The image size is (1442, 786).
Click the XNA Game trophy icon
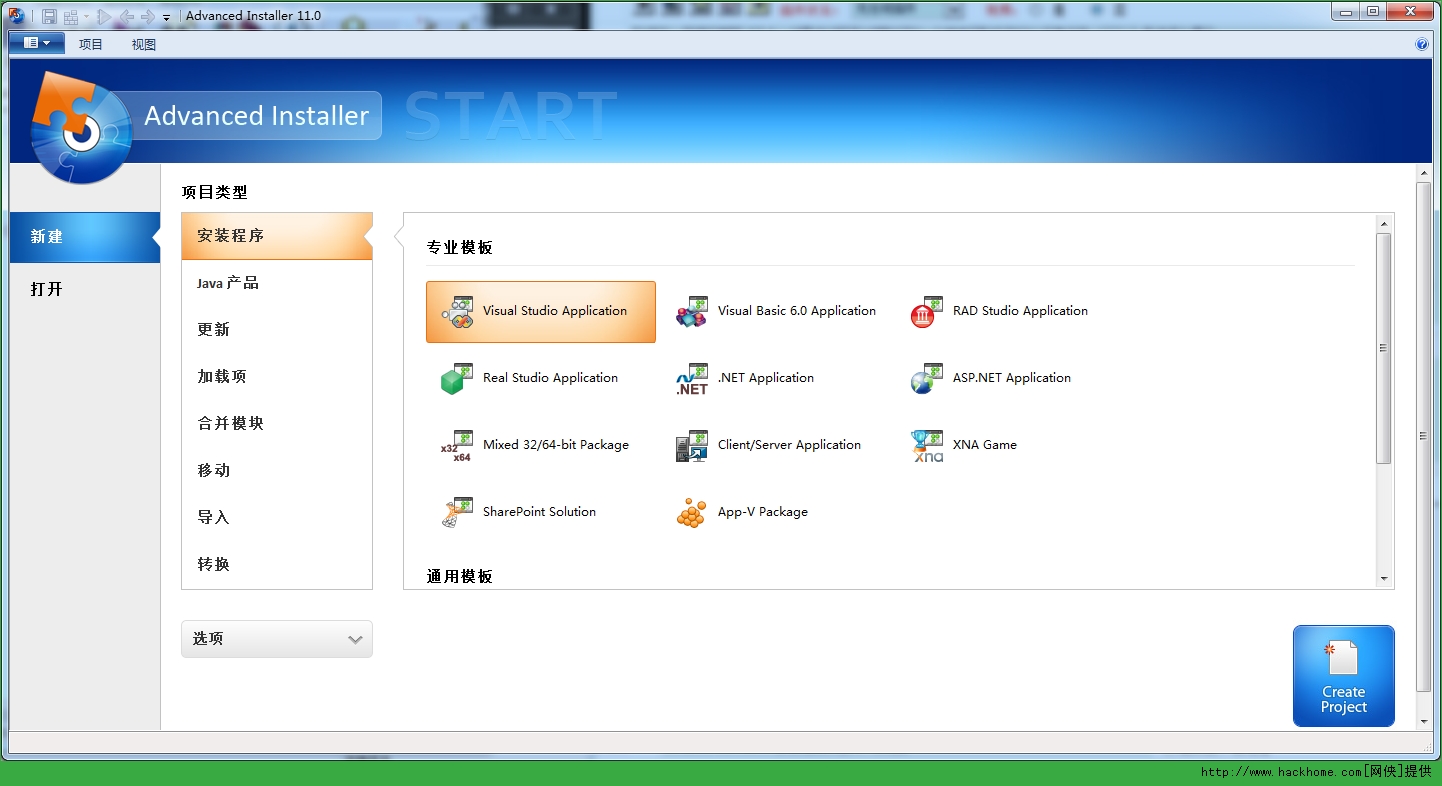point(927,446)
